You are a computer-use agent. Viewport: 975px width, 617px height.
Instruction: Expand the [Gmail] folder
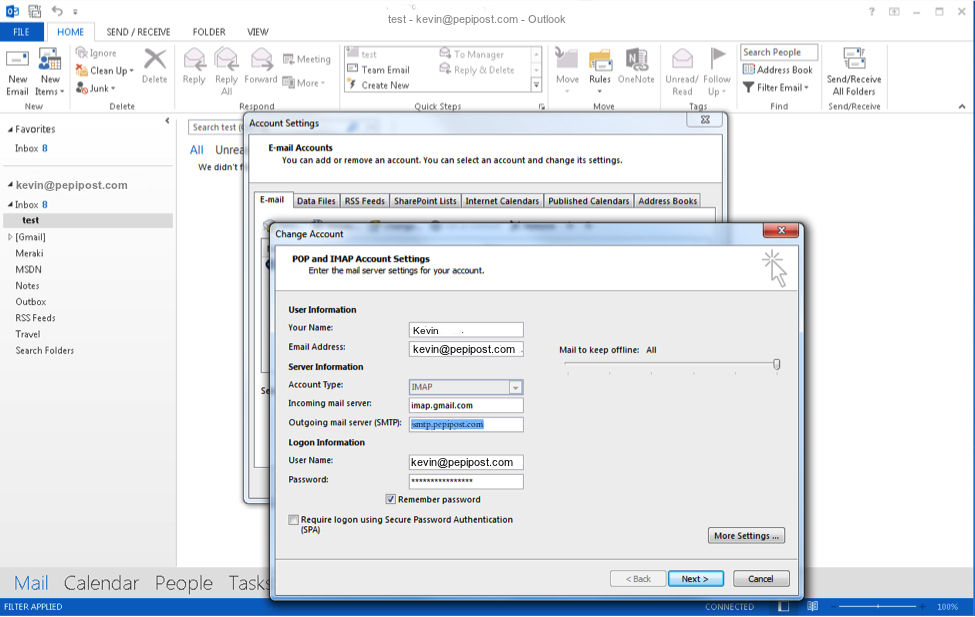(x=10, y=237)
